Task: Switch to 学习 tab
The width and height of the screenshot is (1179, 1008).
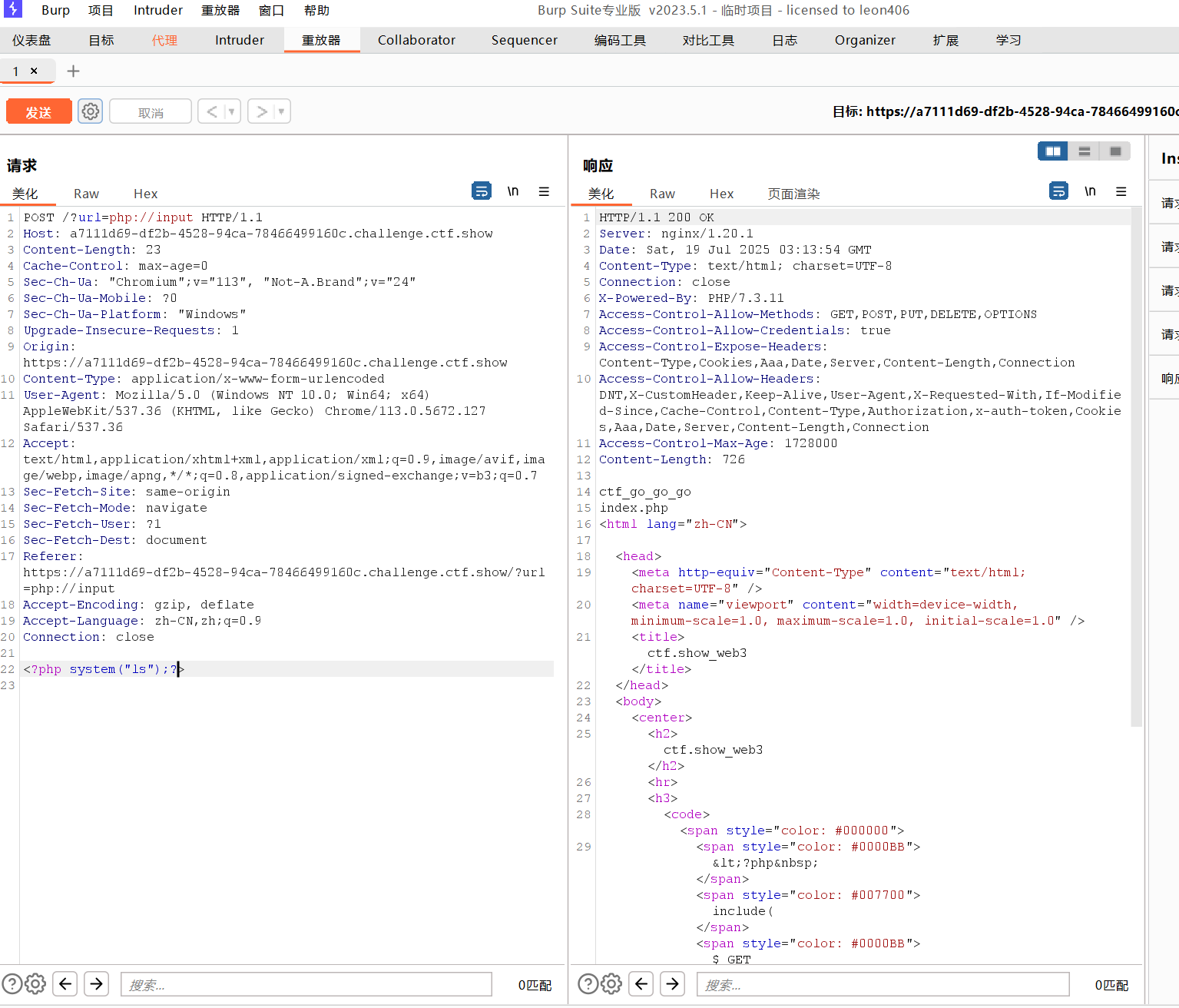Action: pos(1008,40)
